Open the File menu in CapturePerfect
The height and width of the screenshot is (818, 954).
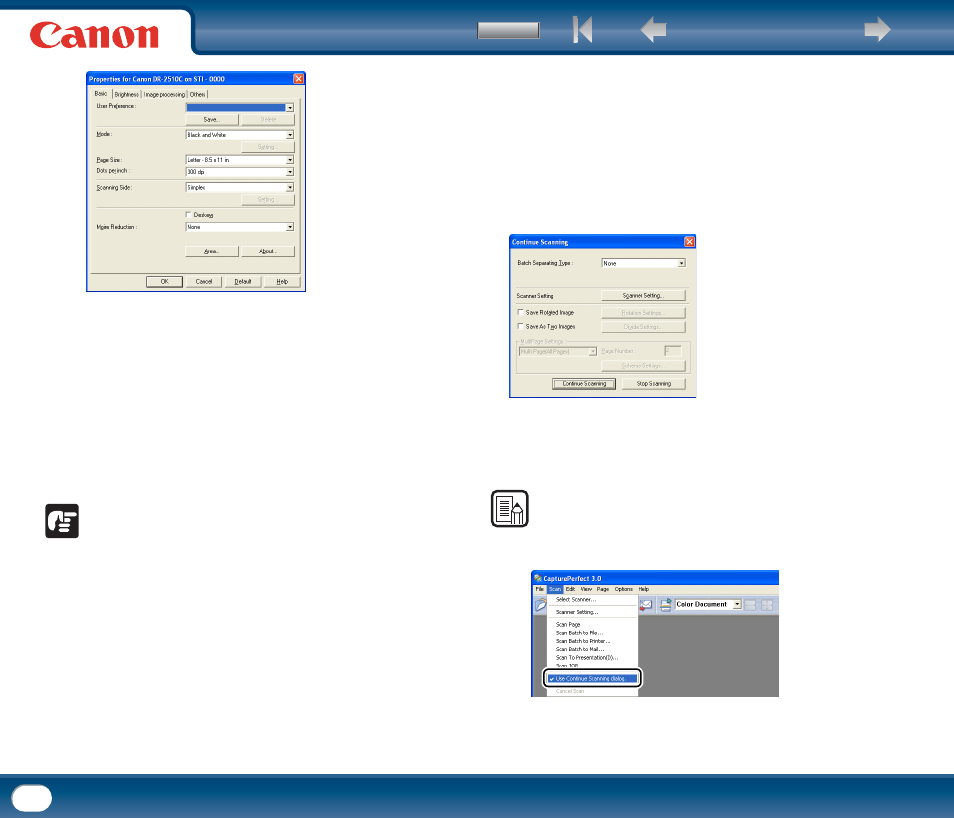pos(540,589)
